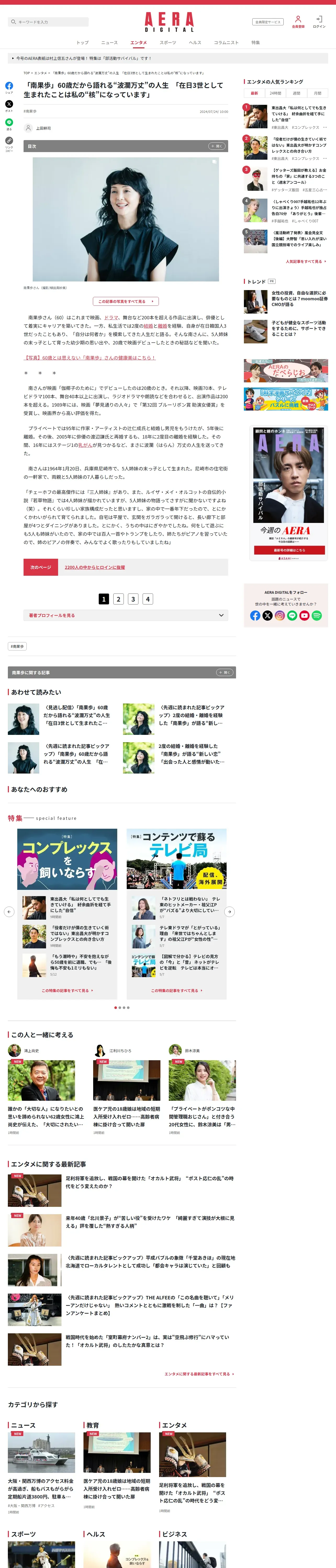Post article via X sidebar icon
This screenshot has width=336, height=1568.
click(9, 104)
